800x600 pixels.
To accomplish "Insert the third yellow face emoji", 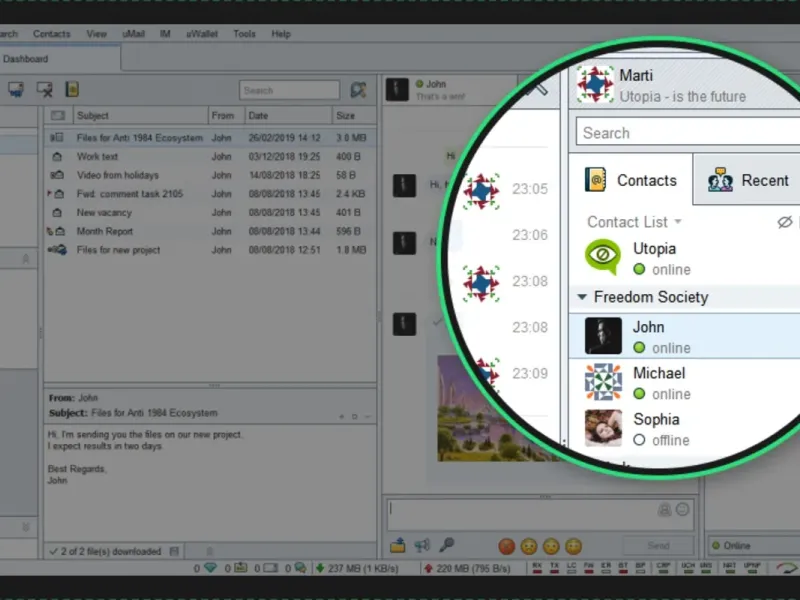I will (x=551, y=546).
